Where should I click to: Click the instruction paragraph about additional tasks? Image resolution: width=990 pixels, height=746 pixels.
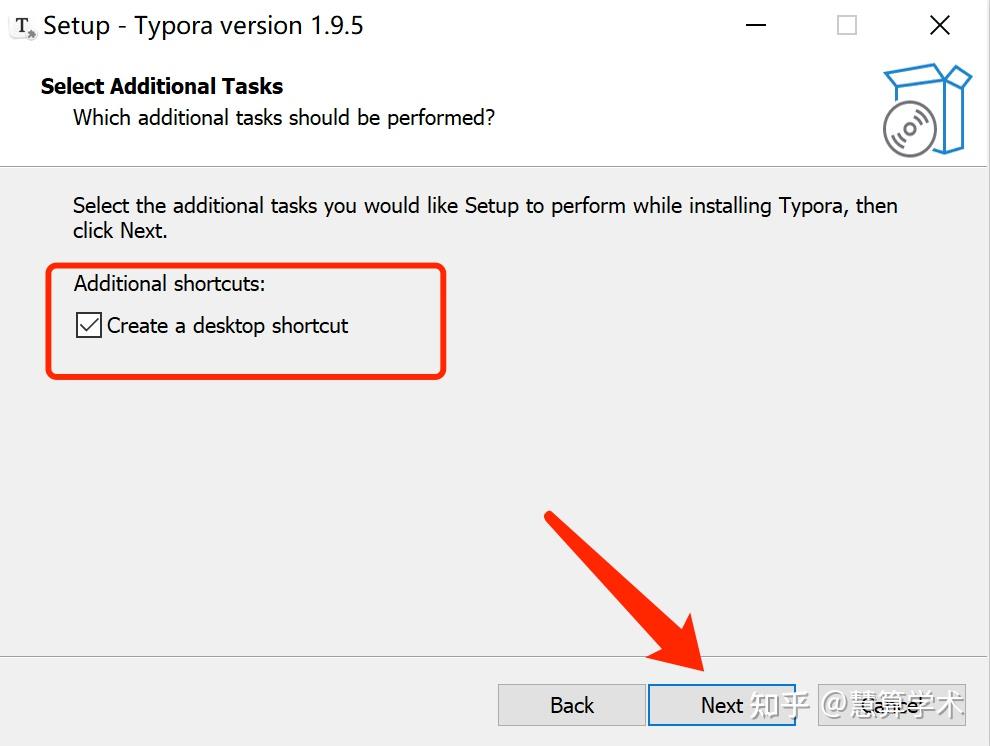point(485,217)
